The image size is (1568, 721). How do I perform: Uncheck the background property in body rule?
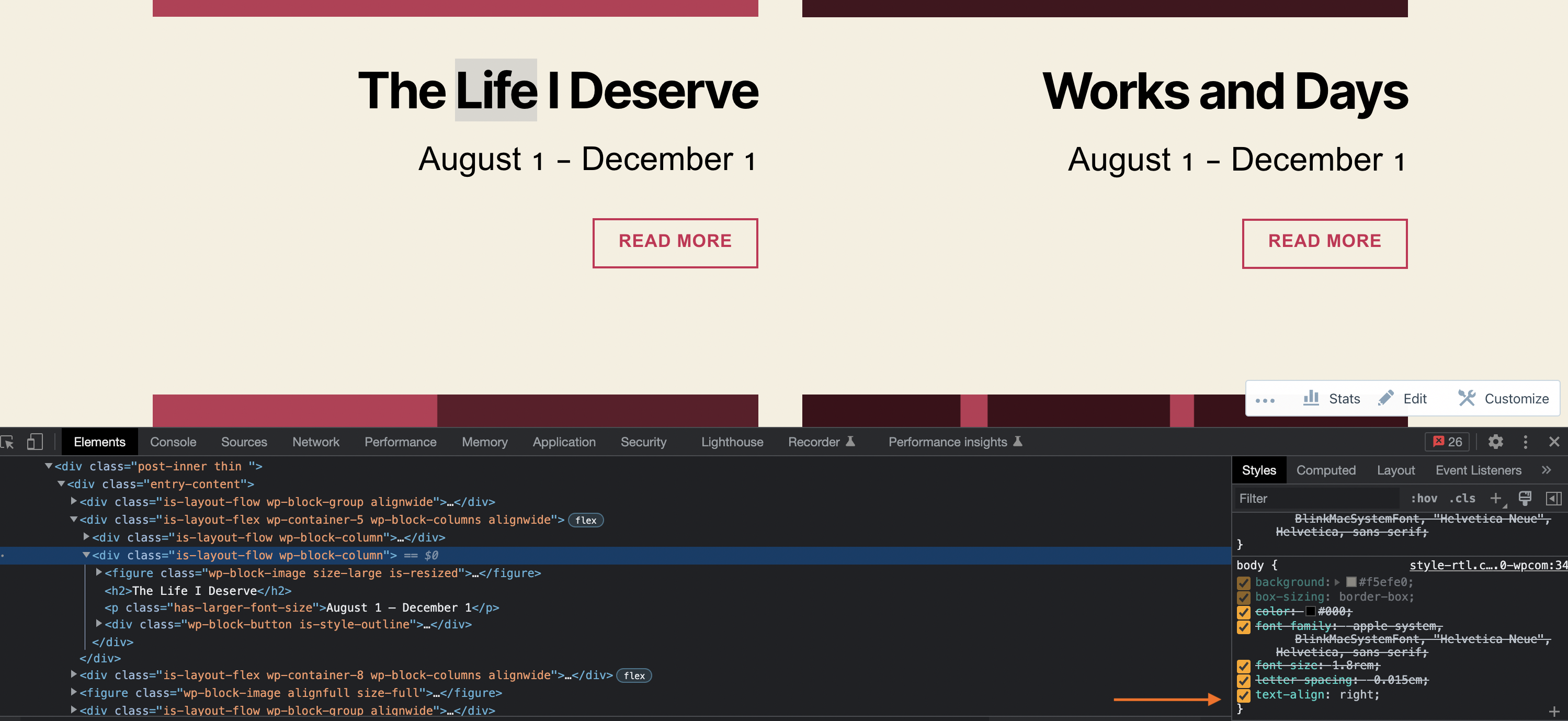1244,582
